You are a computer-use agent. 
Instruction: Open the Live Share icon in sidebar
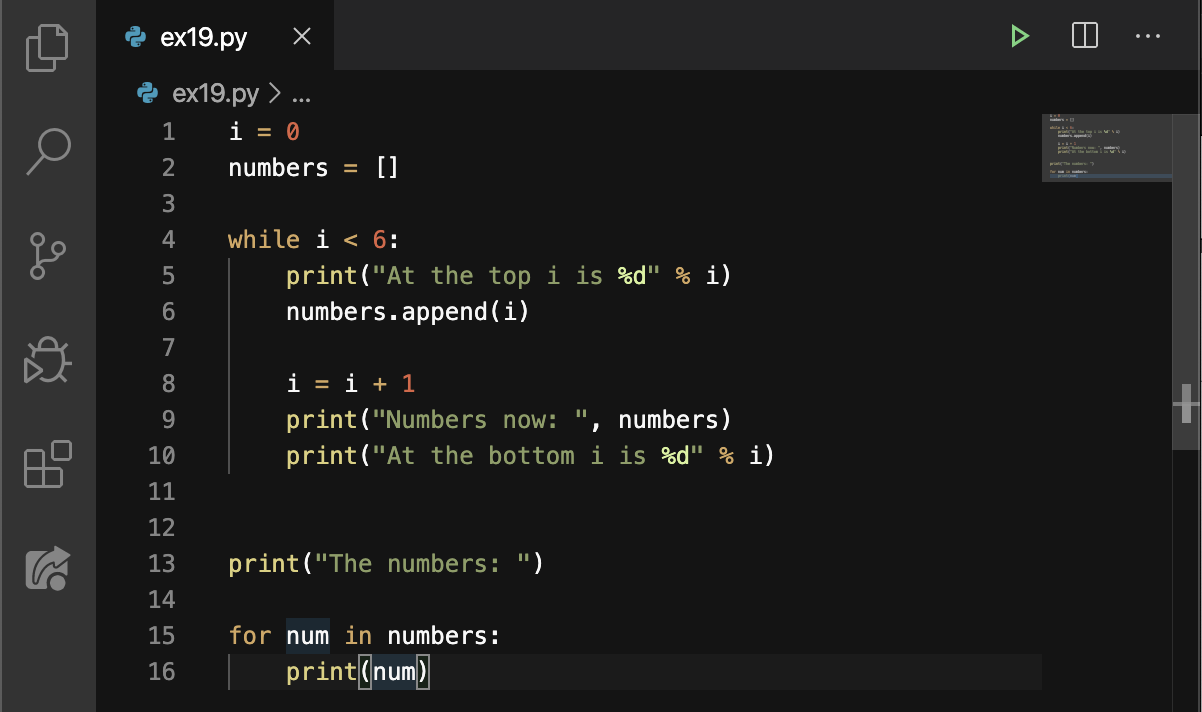[x=47, y=567]
